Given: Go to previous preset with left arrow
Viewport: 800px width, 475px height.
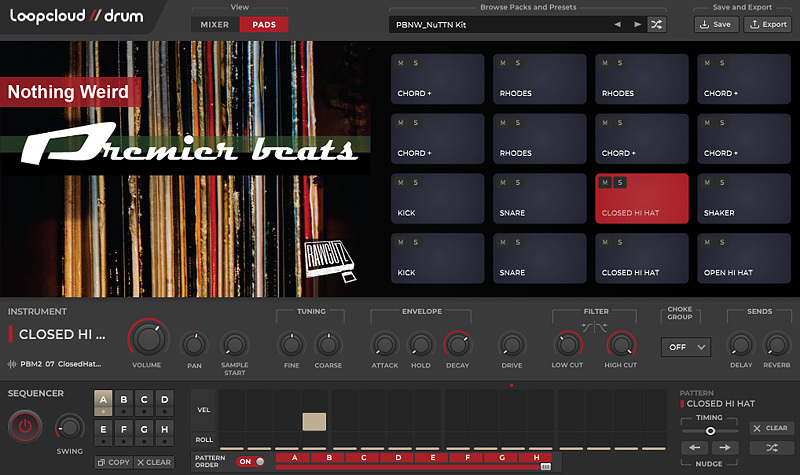Looking at the screenshot, I should coord(617,24).
